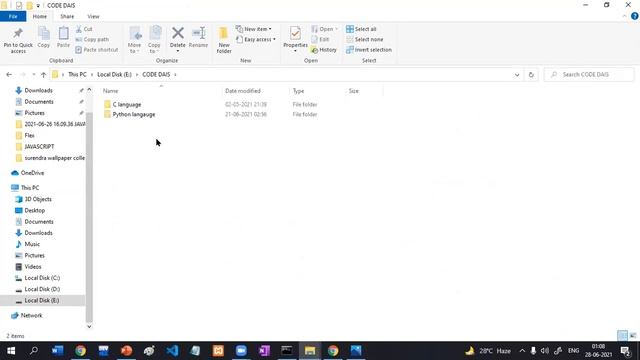Open Local Disk (D:) in navigation pane
Image resolution: width=640 pixels, height=360 pixels.
click(42, 289)
